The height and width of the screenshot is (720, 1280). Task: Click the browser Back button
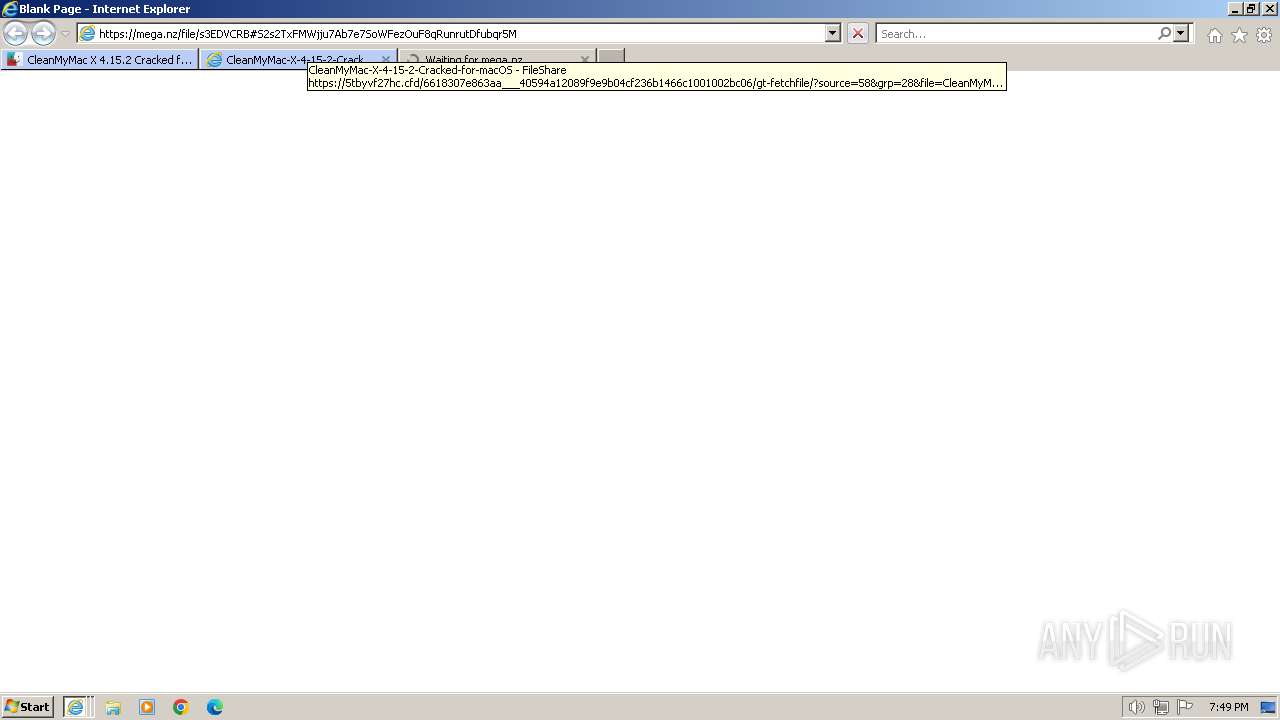16,33
